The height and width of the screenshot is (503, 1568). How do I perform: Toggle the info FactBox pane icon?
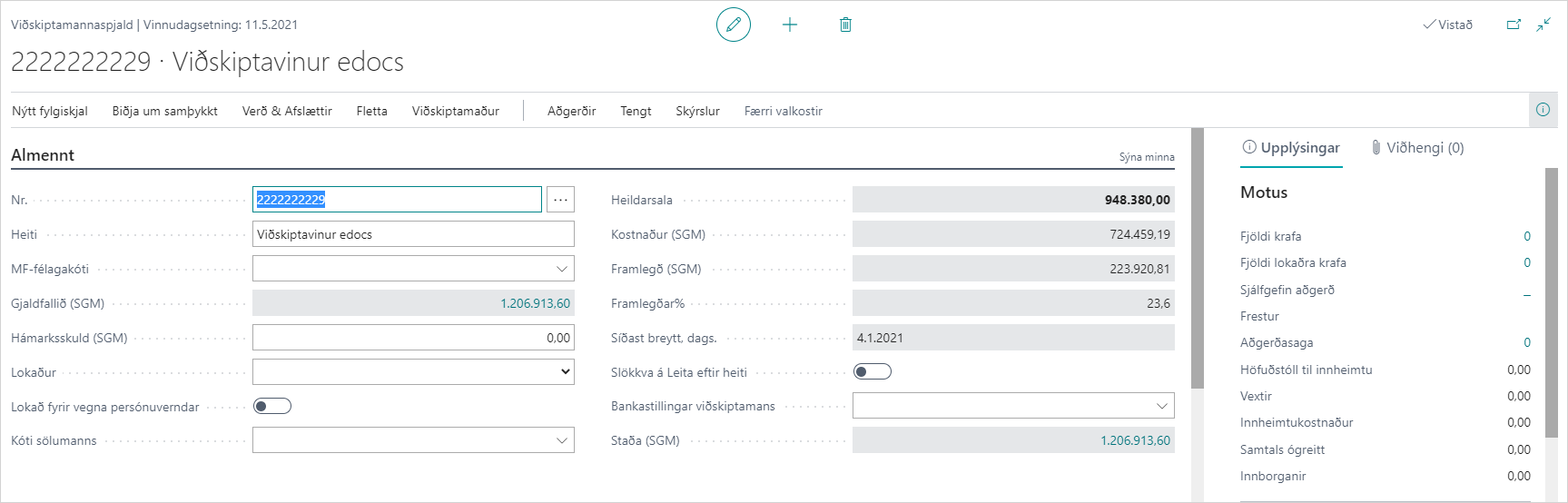[1543, 110]
